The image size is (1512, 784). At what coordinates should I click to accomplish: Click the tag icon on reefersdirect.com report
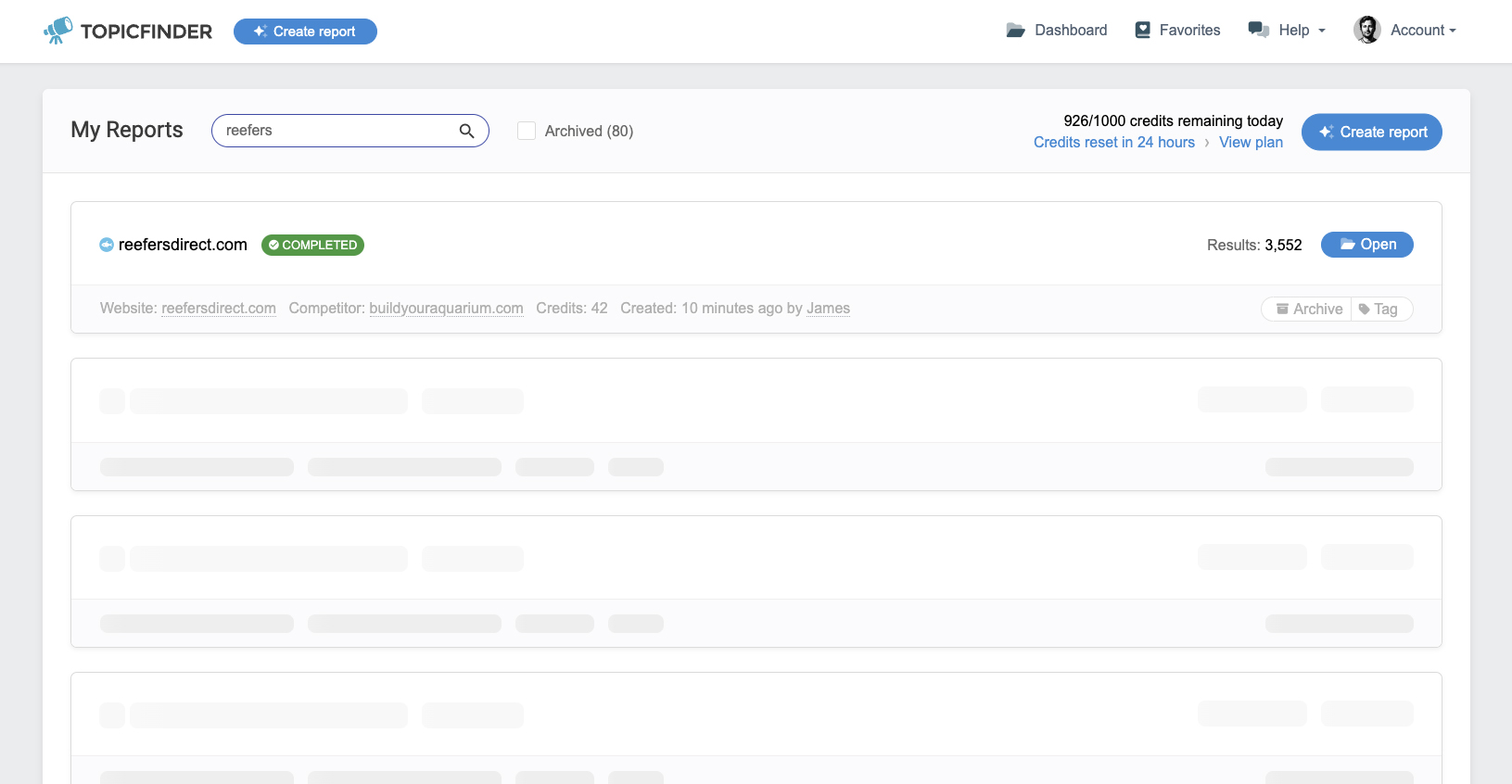[x=1365, y=310]
